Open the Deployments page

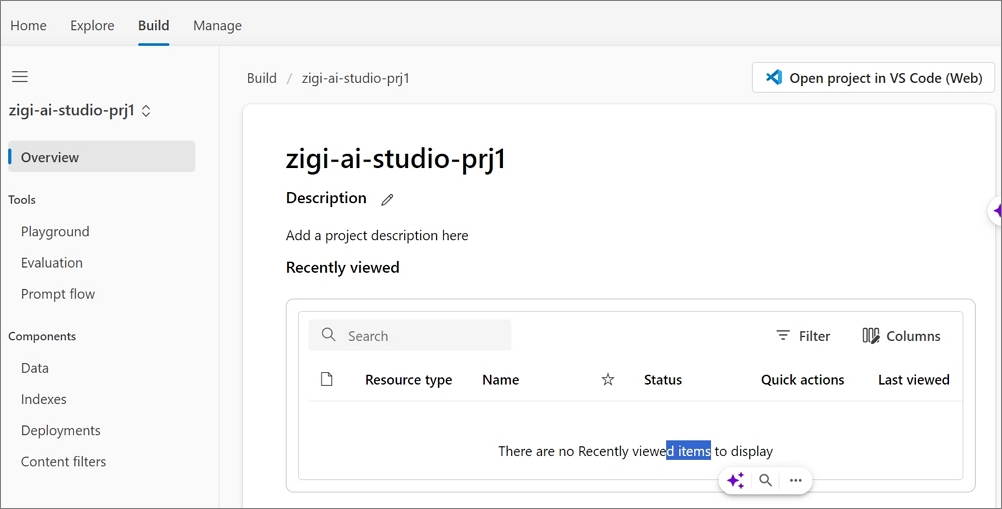pos(61,430)
